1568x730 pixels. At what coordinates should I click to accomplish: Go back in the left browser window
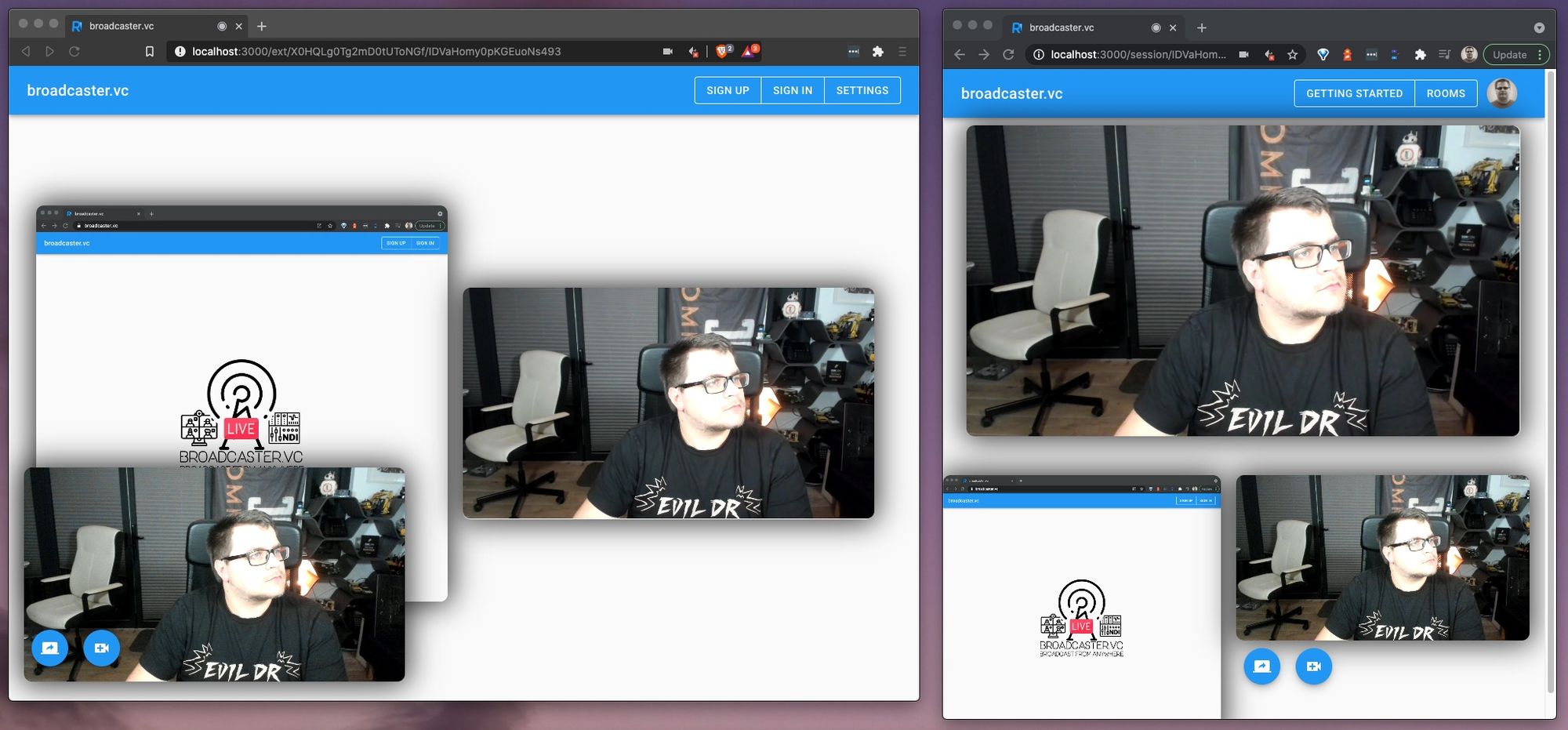pos(26,51)
